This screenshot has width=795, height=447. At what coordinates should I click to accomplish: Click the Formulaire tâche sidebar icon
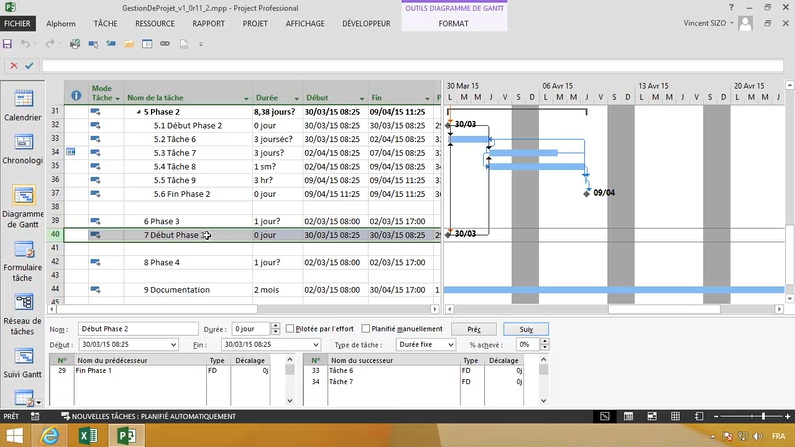tap(22, 251)
